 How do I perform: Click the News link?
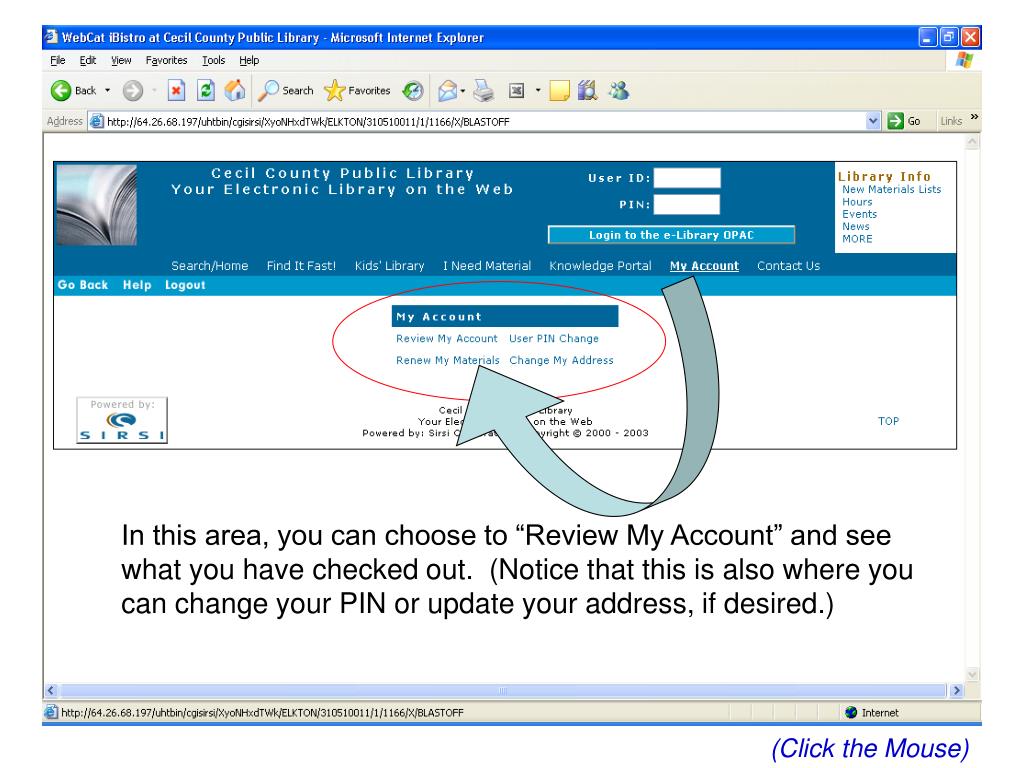click(x=856, y=227)
